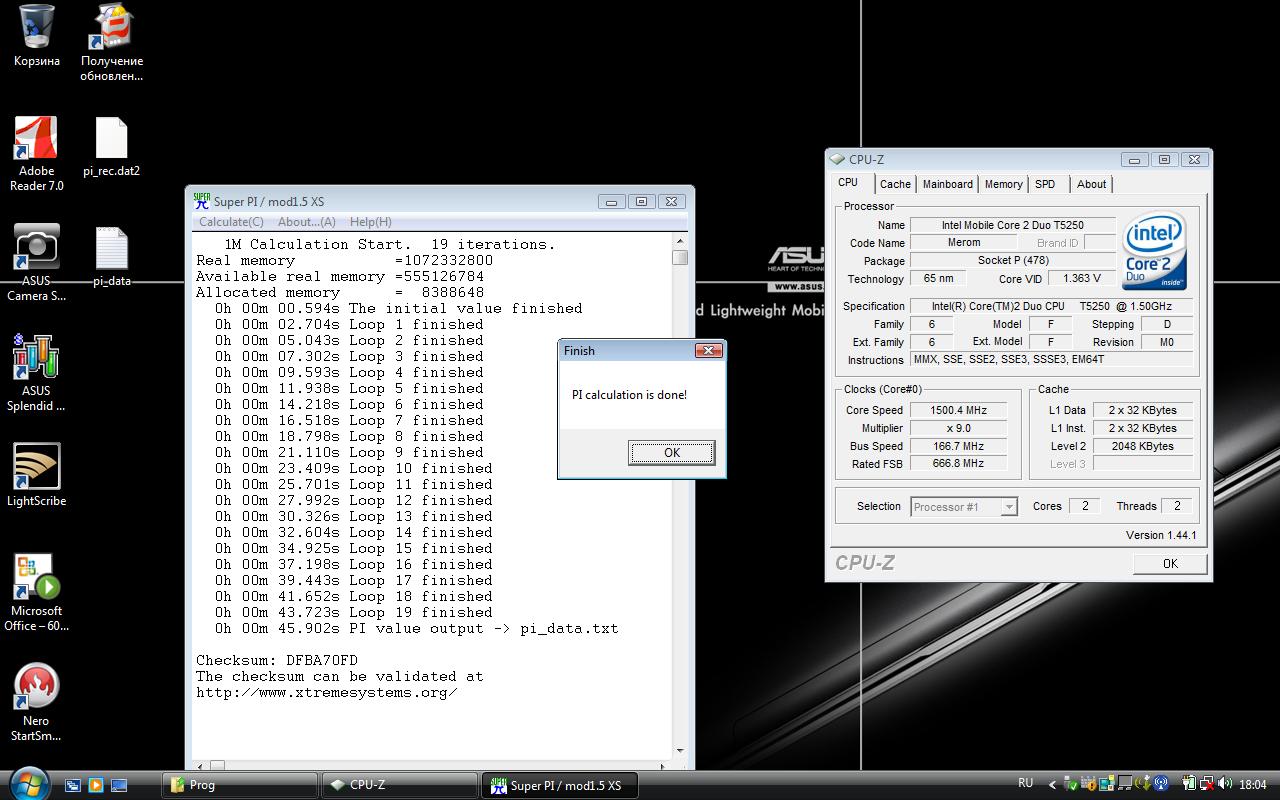Click the Threads value in CPU-Z

point(1177,506)
